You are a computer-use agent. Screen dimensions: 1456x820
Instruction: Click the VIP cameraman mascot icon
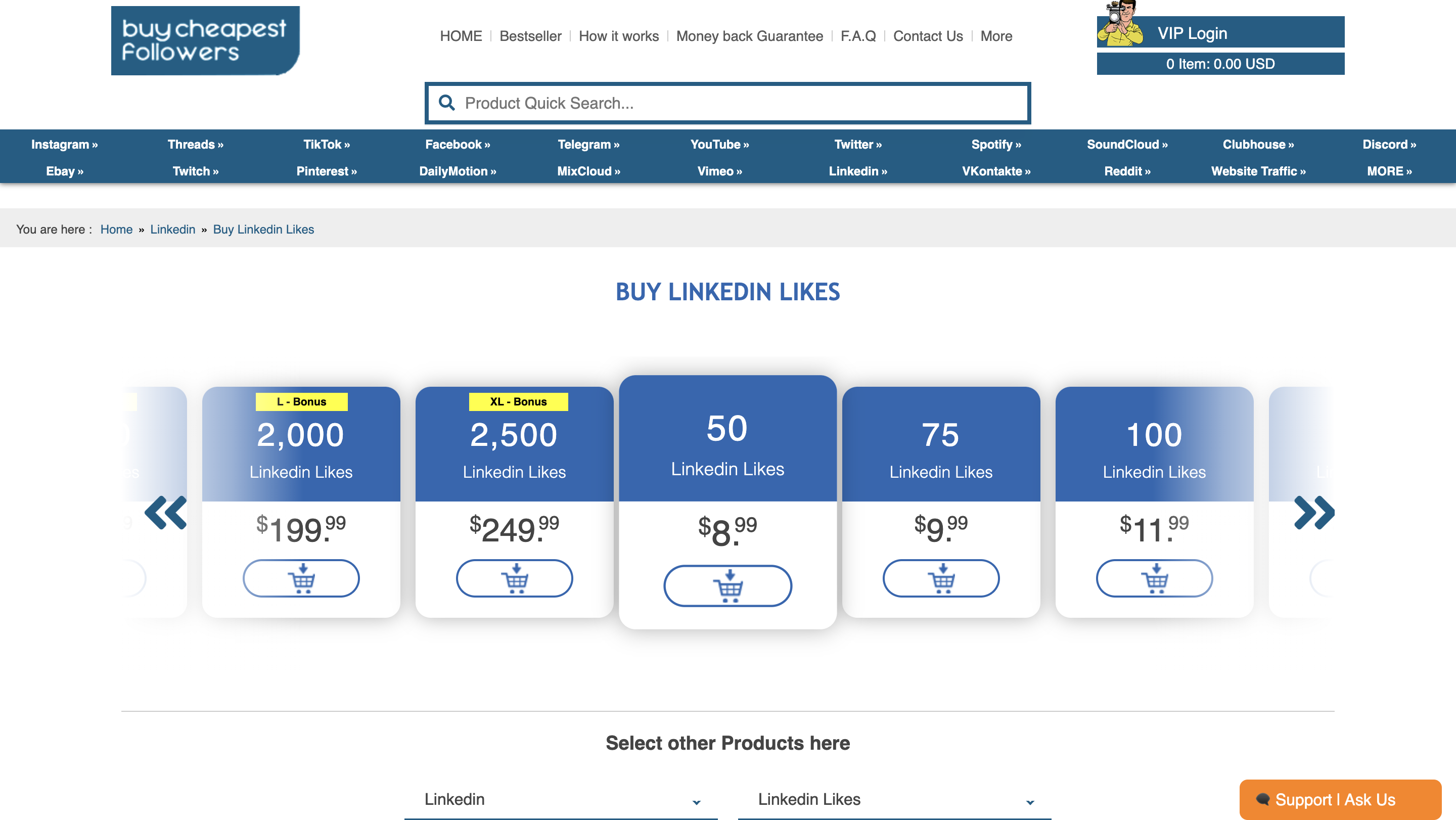point(1120,24)
